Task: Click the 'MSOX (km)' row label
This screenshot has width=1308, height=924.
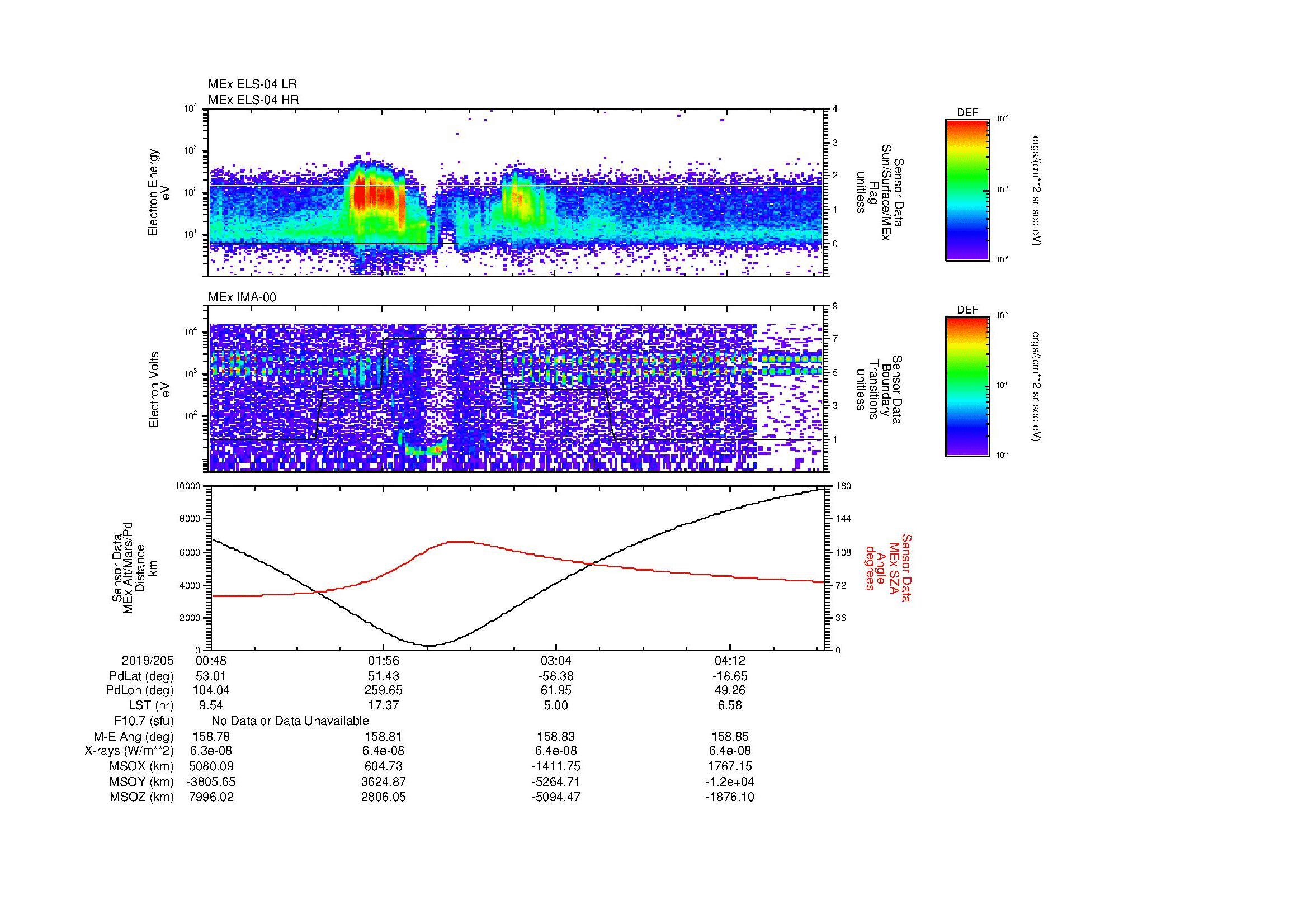Action: tap(142, 766)
